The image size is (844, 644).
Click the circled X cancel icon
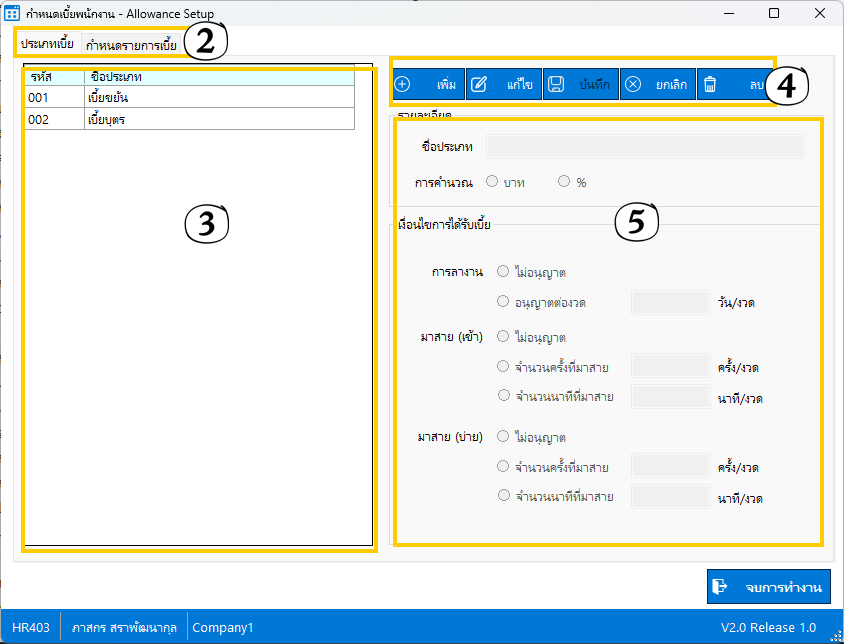pos(632,85)
